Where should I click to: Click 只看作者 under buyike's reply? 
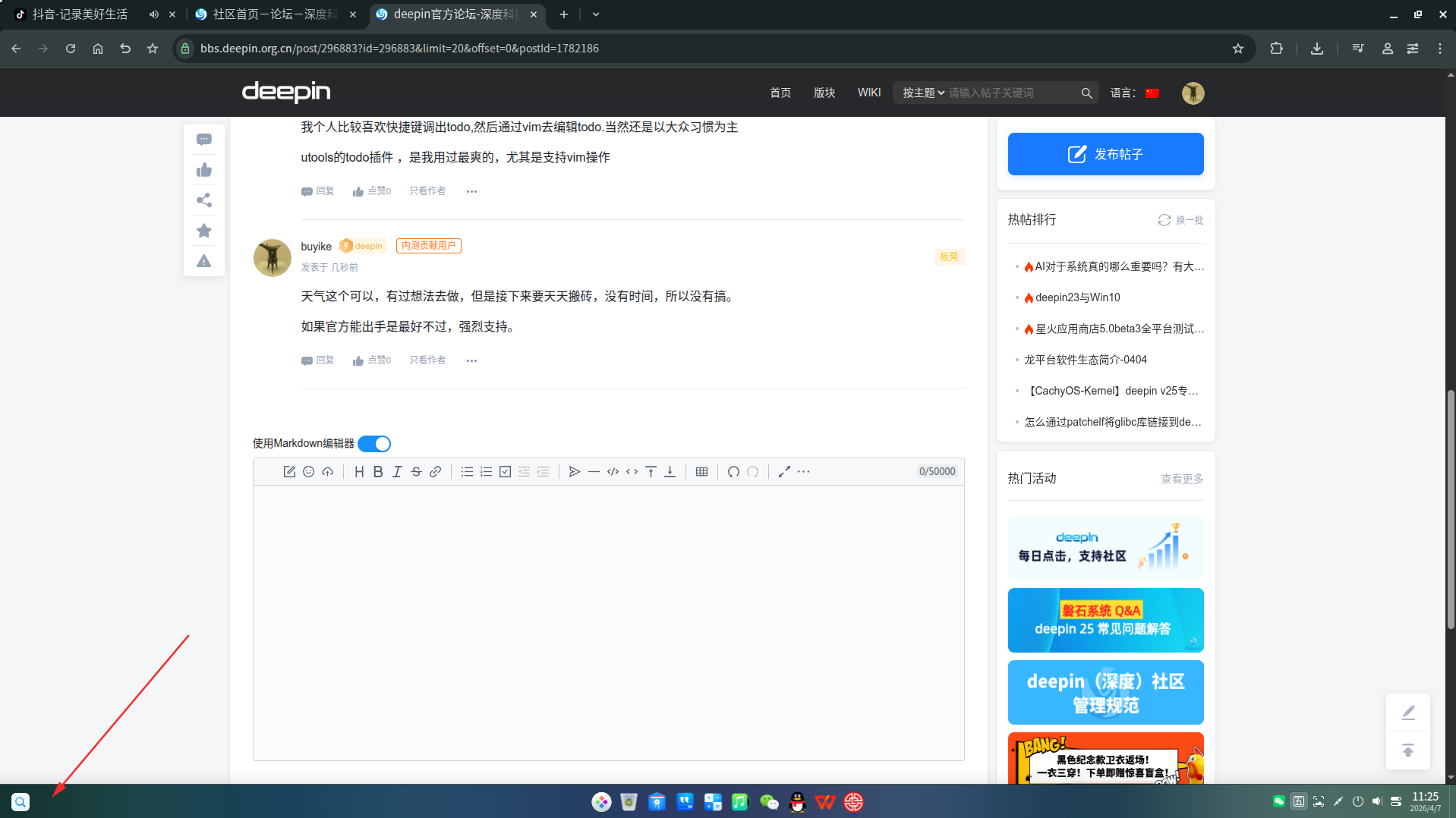point(427,360)
